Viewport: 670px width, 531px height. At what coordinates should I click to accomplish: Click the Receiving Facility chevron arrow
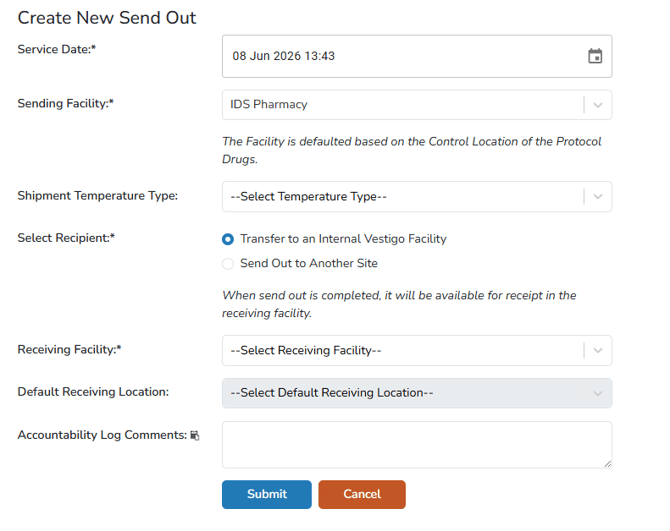point(598,350)
